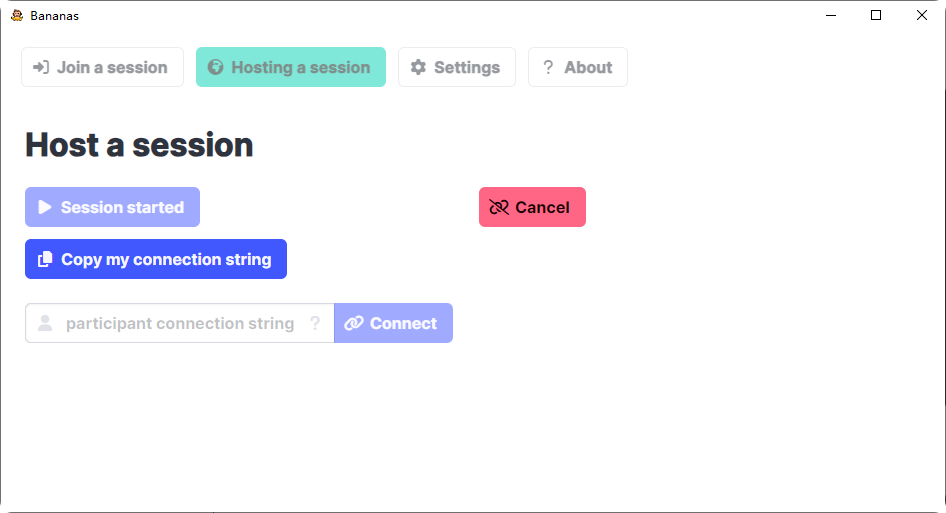Screen dimensions: 946x513
Task: Click the broken link icon on Cancel
Action: pyautogui.click(x=499, y=208)
